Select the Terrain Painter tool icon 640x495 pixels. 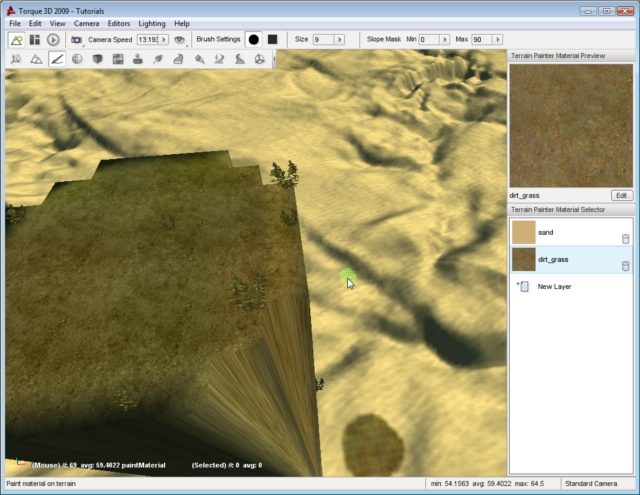pos(57,60)
